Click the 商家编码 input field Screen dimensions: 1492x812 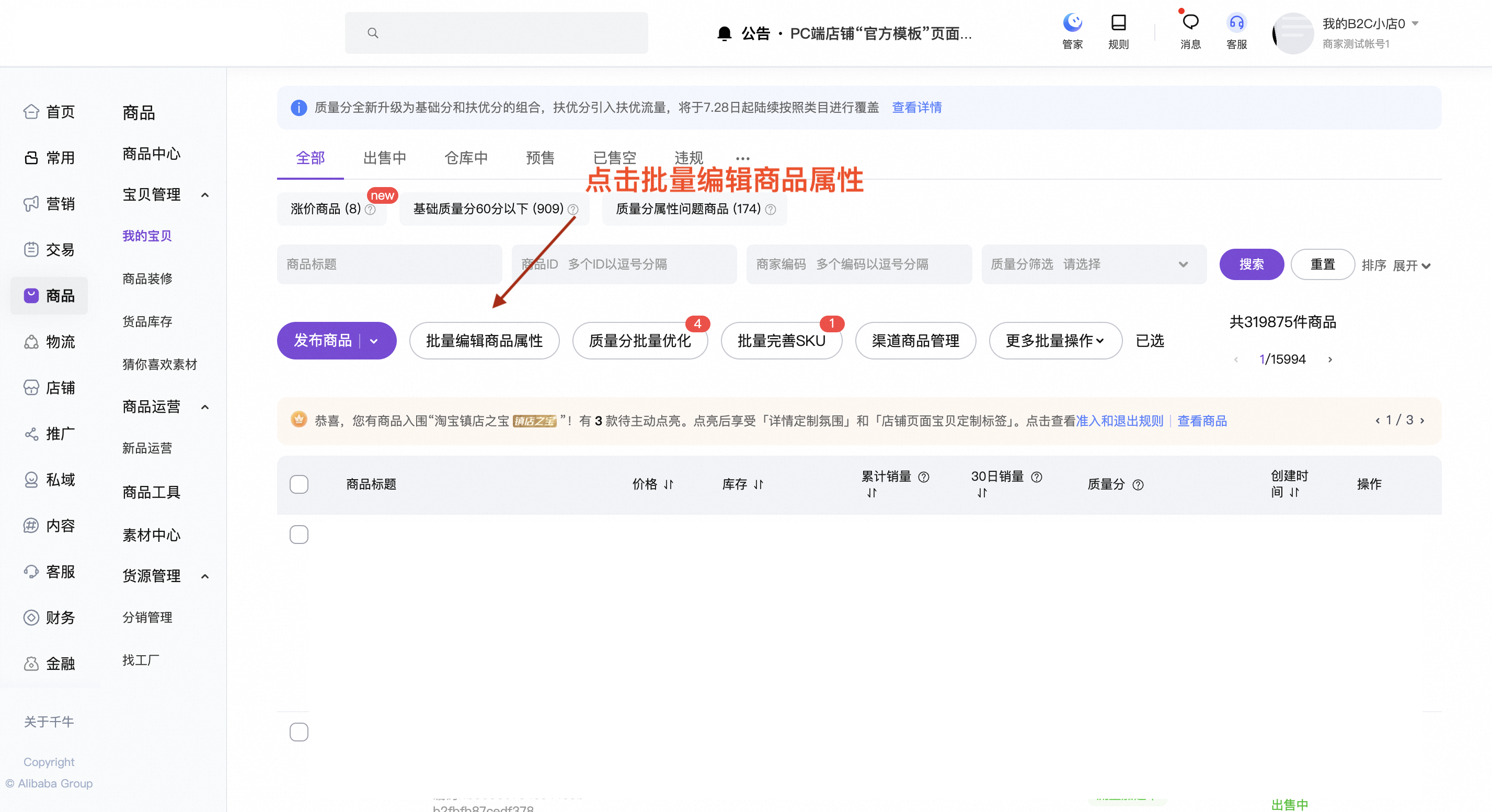(859, 264)
